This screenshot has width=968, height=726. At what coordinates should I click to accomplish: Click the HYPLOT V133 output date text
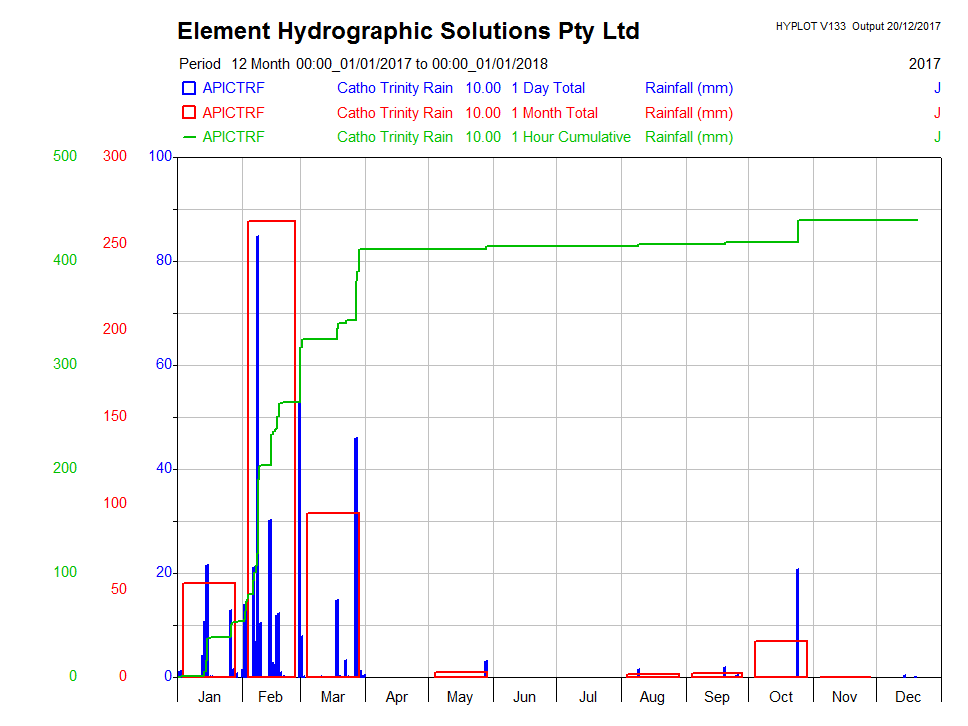(857, 27)
